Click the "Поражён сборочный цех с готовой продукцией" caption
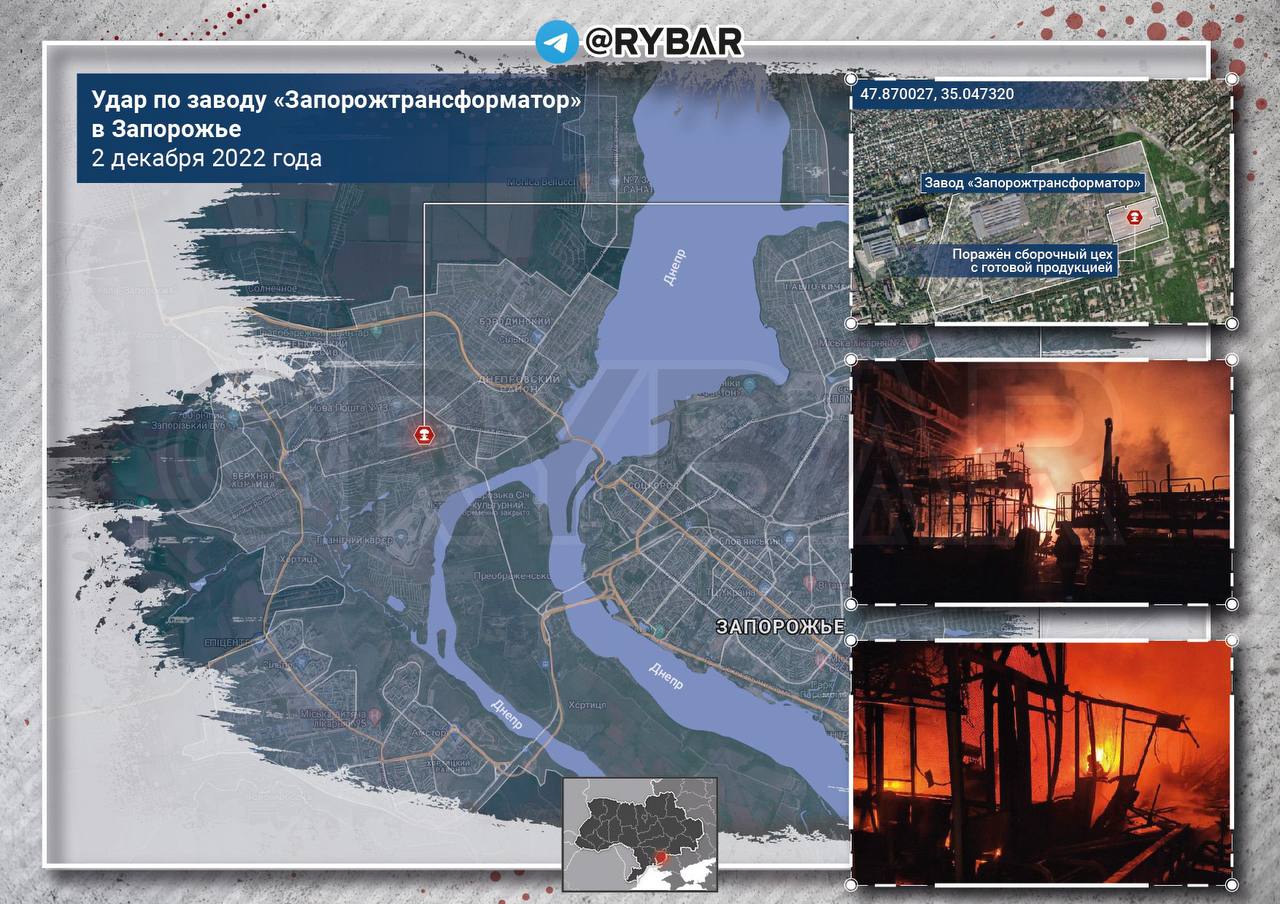This screenshot has width=1280, height=904. 1033,260
